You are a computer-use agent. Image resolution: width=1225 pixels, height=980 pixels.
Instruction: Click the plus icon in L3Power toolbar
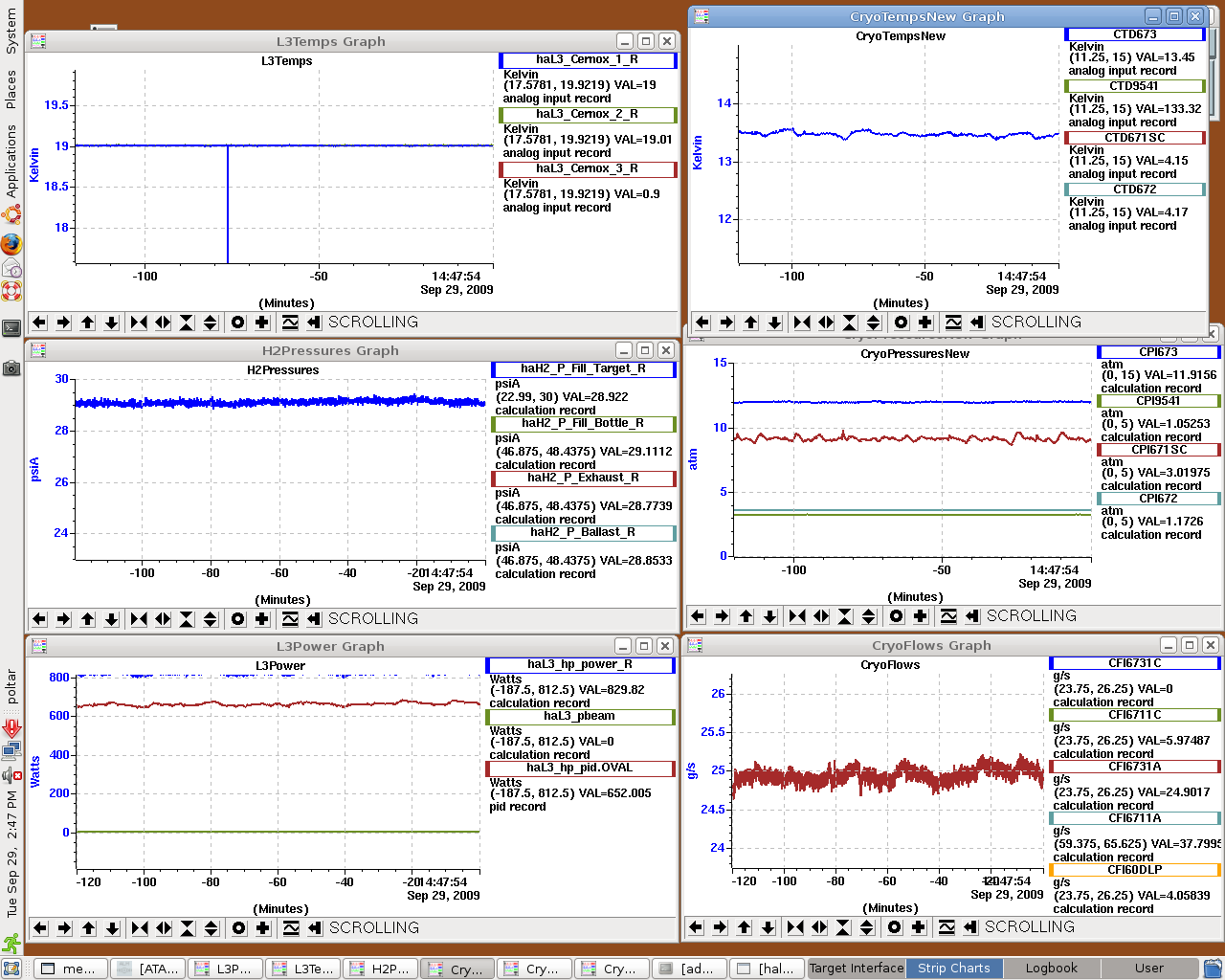pyautogui.click(x=263, y=928)
